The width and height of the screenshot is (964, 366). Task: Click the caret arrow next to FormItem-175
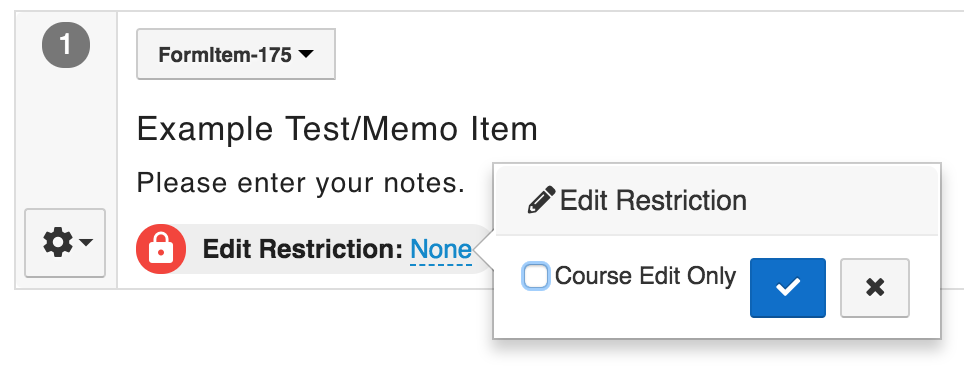(x=306, y=54)
